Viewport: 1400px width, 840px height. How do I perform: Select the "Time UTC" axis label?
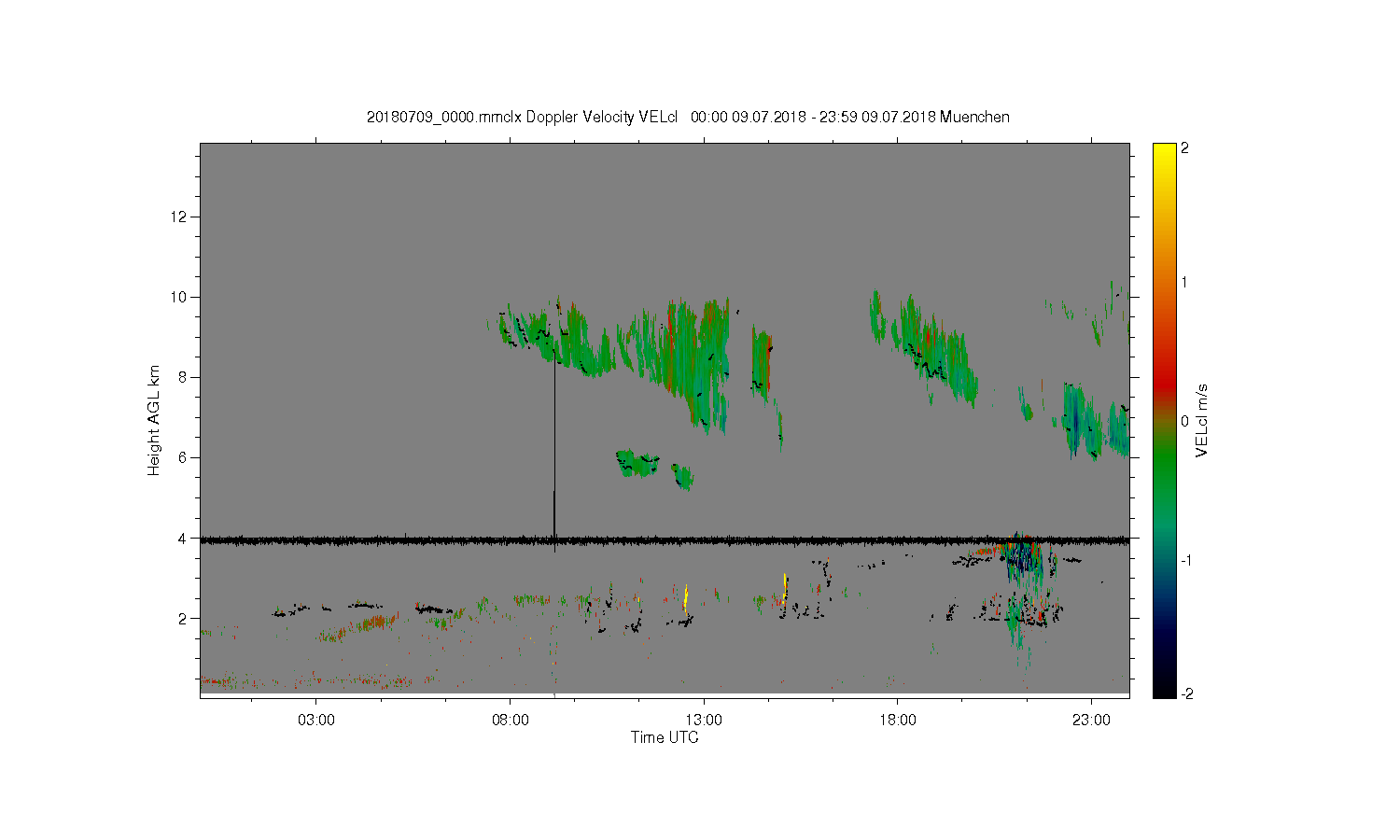665,737
